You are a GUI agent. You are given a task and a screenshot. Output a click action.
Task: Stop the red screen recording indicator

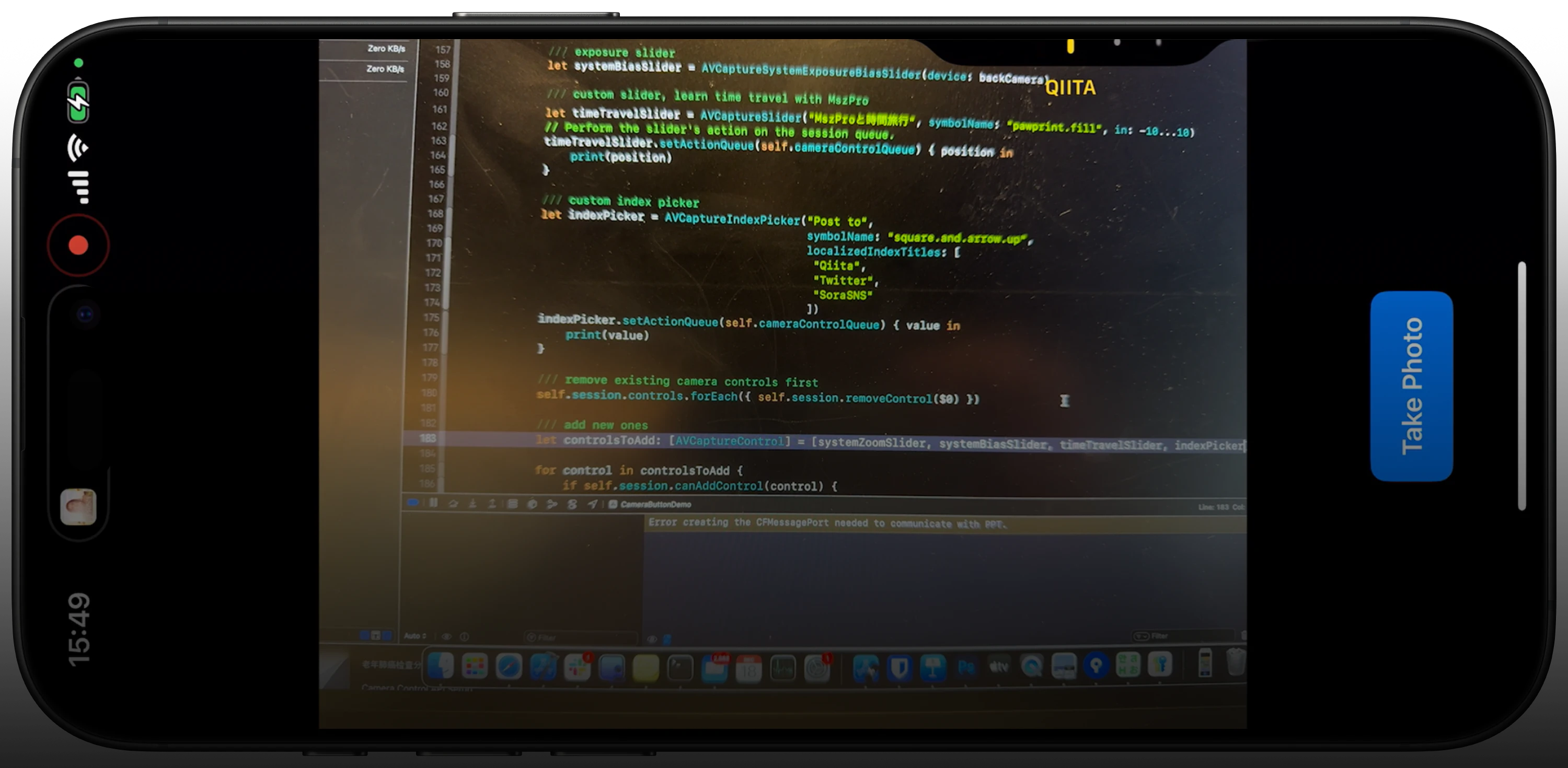tap(78, 245)
